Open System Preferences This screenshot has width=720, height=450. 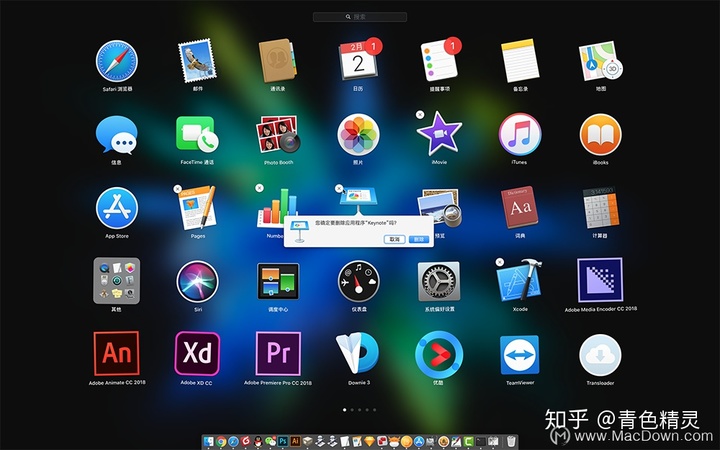(439, 281)
